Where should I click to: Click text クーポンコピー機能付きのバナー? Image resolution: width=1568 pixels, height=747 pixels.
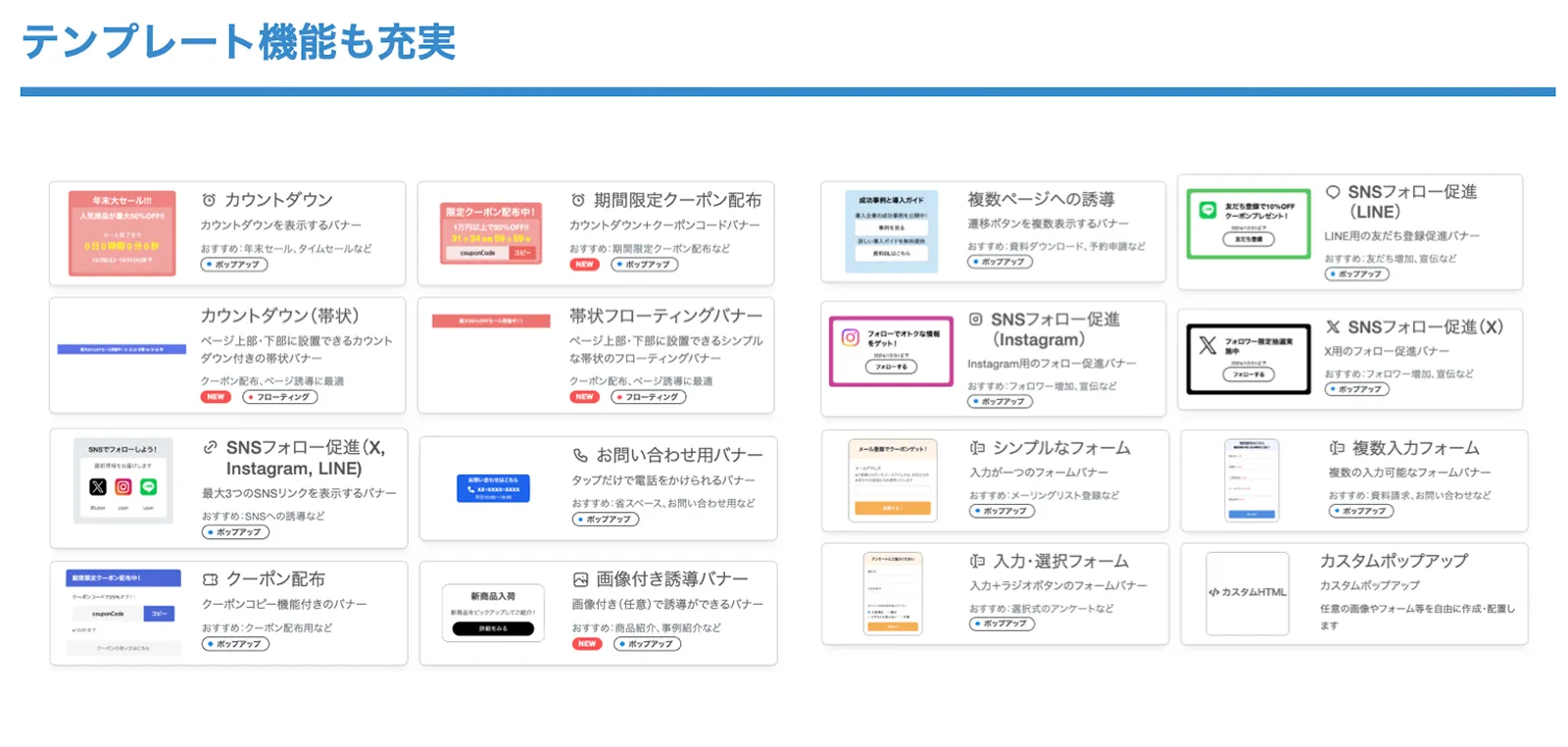284,604
